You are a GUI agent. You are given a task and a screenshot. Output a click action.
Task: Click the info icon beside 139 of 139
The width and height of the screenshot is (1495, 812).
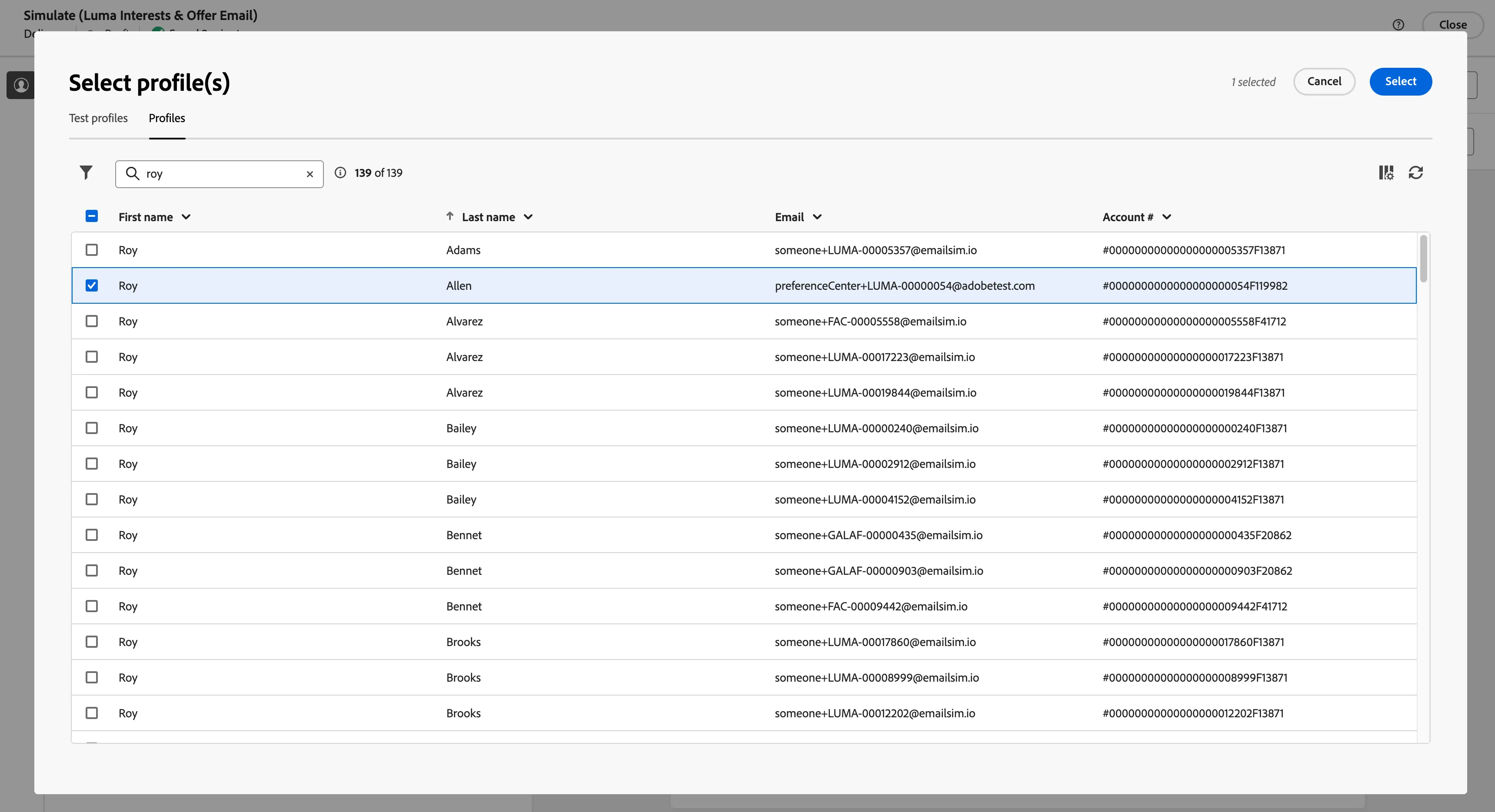click(x=341, y=173)
